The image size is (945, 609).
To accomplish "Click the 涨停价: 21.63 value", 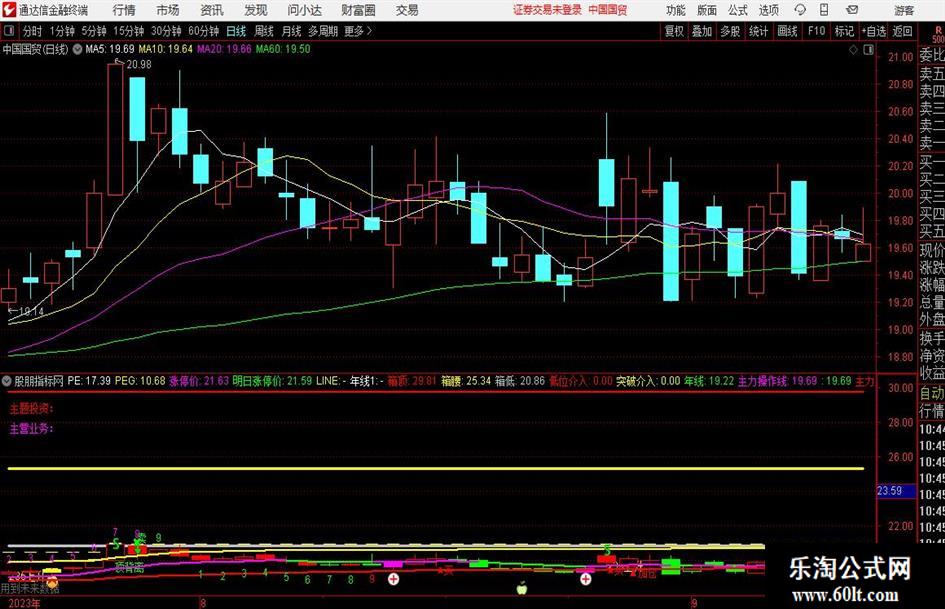I will [x=199, y=381].
